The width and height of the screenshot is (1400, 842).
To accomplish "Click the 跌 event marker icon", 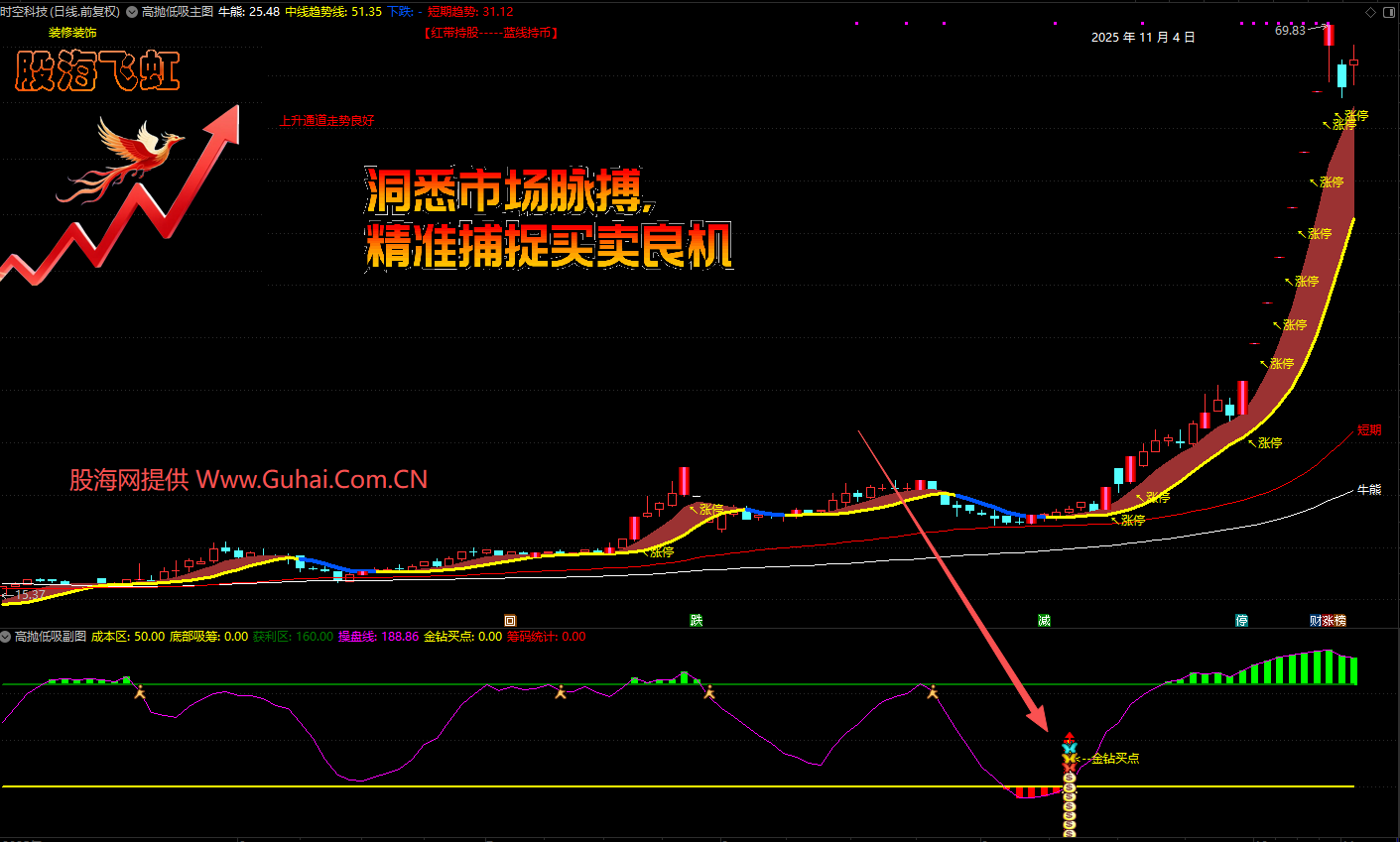I will (697, 621).
